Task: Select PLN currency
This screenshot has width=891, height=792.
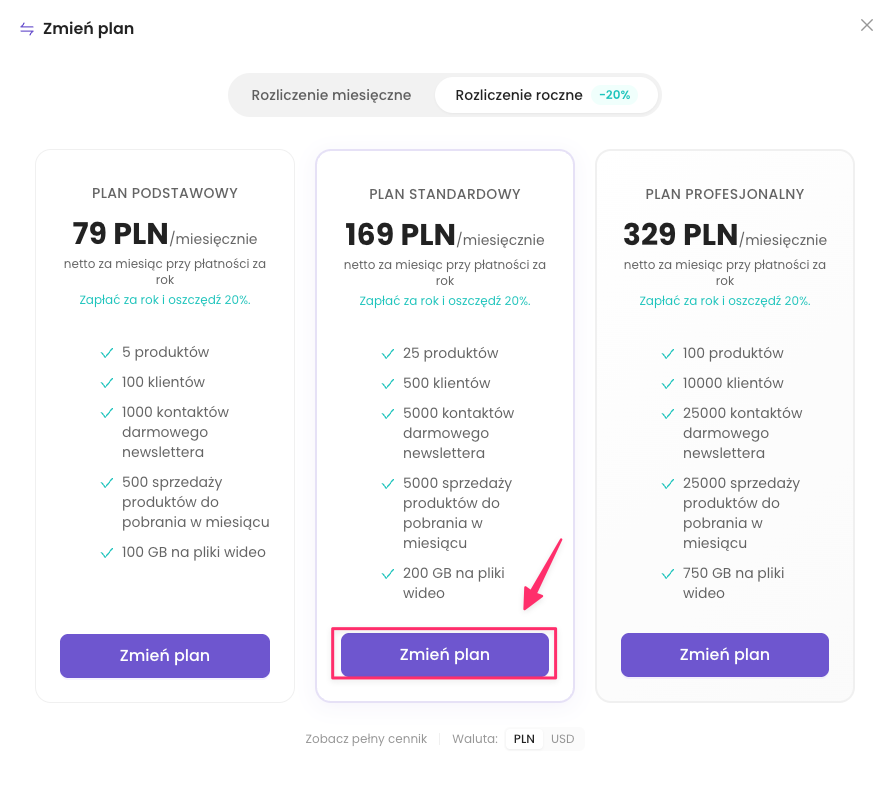Action: click(524, 739)
